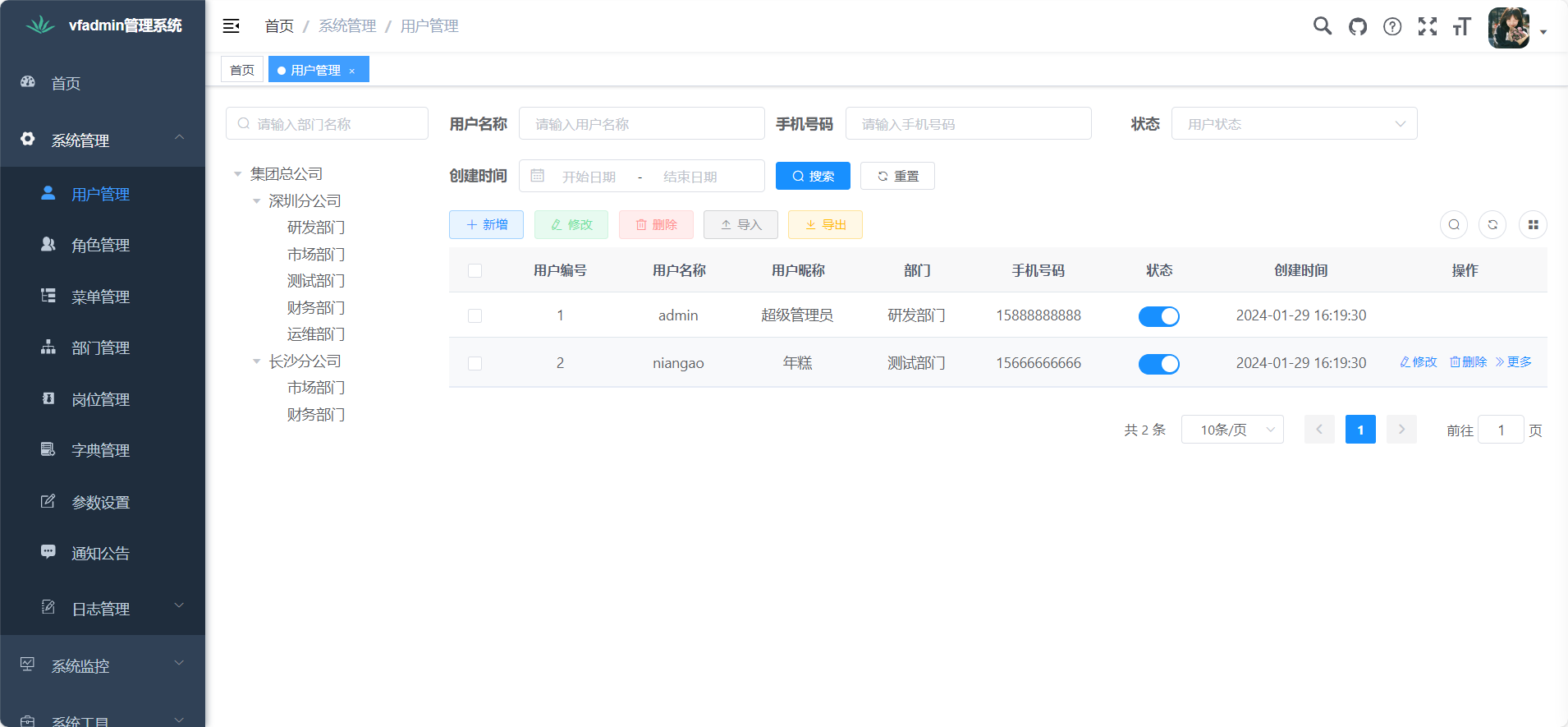
Task: Disable the status switch for admin
Action: click(x=1158, y=316)
